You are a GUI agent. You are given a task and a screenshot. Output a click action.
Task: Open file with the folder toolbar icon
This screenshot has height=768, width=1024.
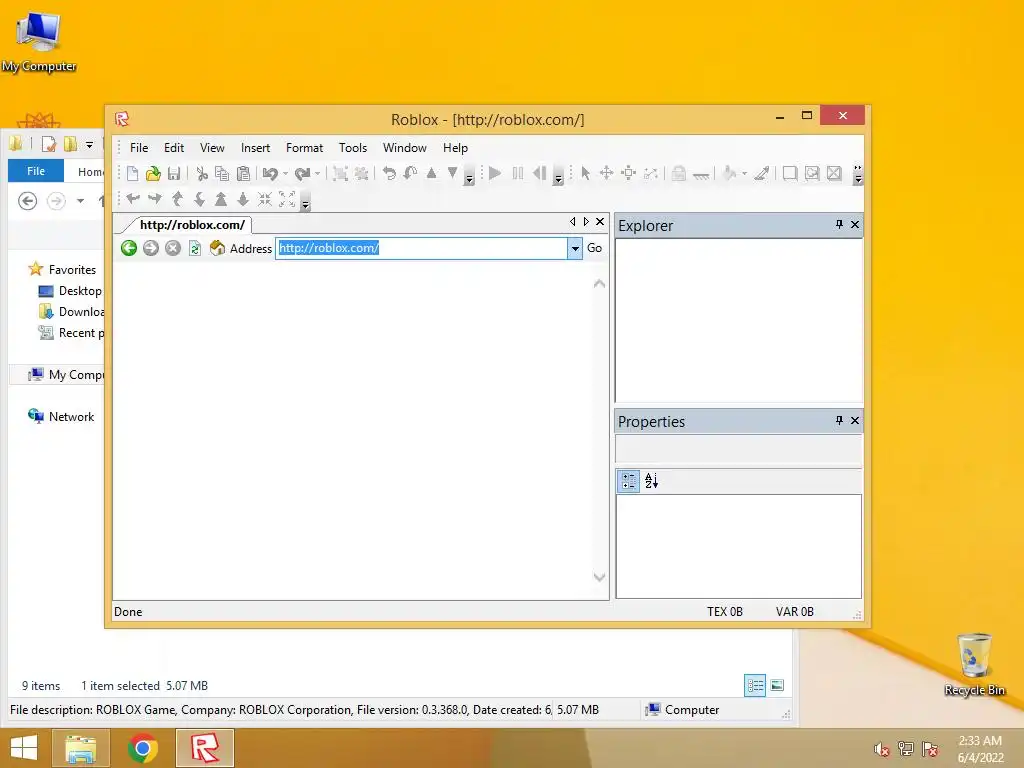[x=153, y=173]
